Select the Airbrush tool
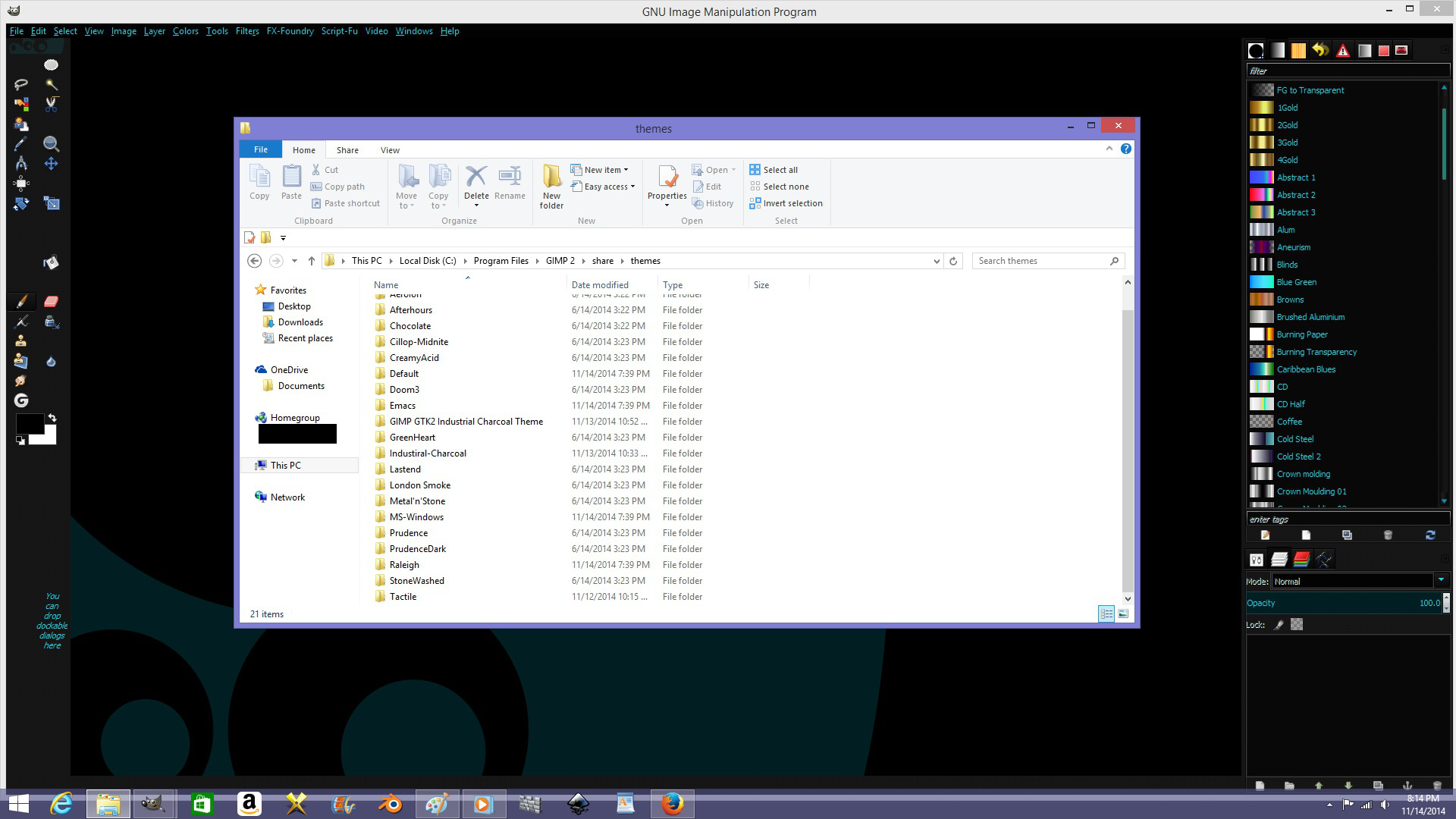1456x819 pixels. click(x=21, y=322)
